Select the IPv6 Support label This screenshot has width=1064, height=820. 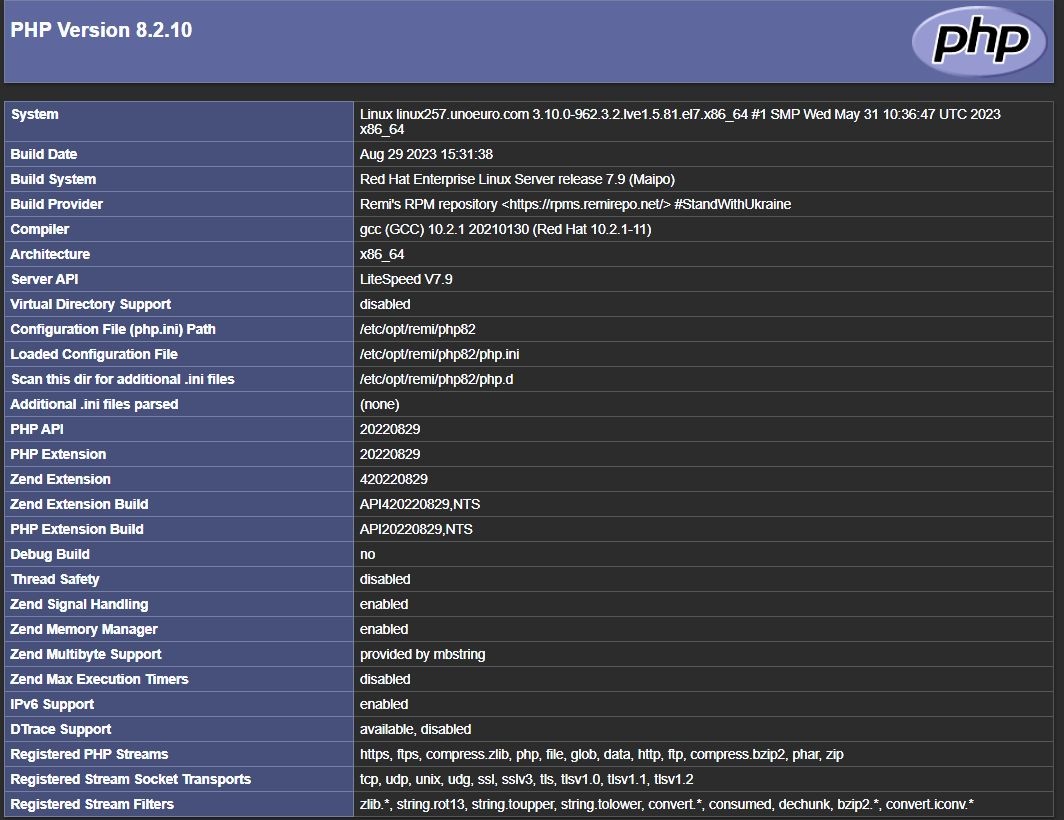[x=52, y=704]
